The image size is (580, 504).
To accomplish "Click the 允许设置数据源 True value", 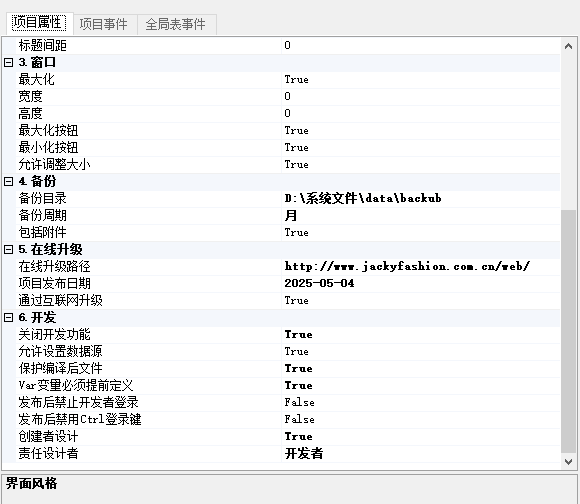I will pos(297,352).
